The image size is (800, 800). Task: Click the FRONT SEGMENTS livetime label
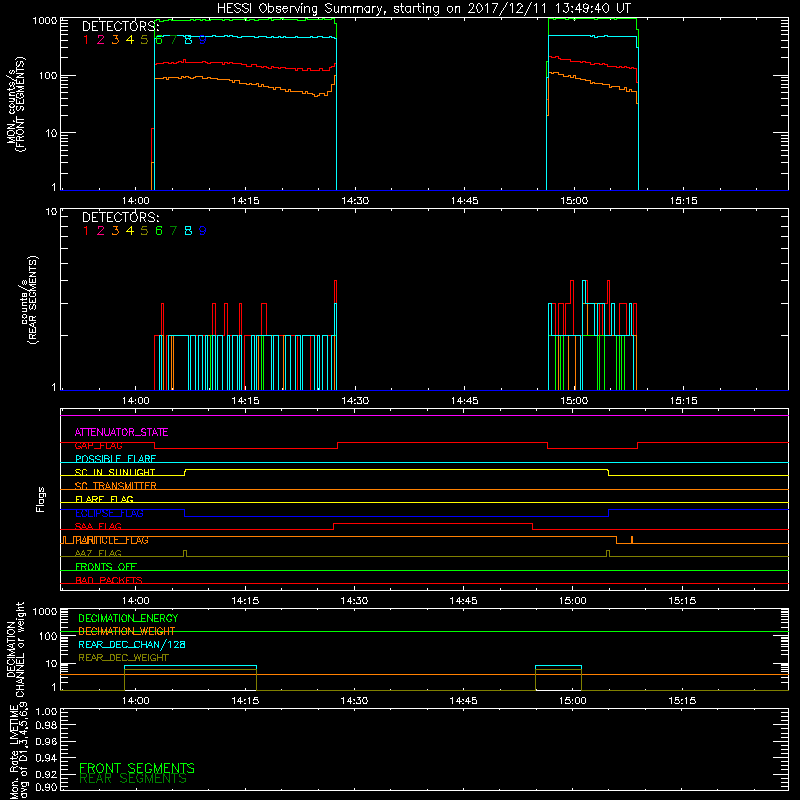click(x=137, y=768)
